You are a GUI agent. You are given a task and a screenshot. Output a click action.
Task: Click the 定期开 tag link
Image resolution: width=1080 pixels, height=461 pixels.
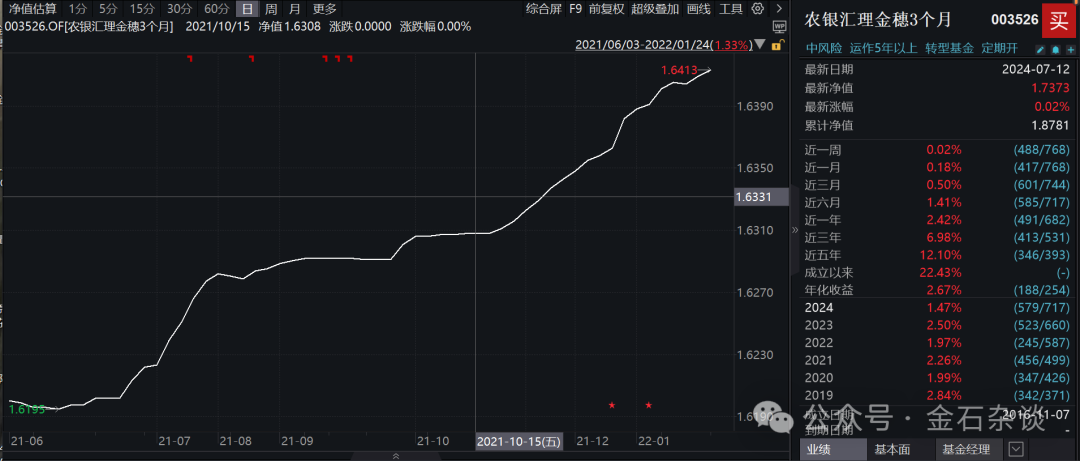pyautogui.click(x=1000, y=48)
